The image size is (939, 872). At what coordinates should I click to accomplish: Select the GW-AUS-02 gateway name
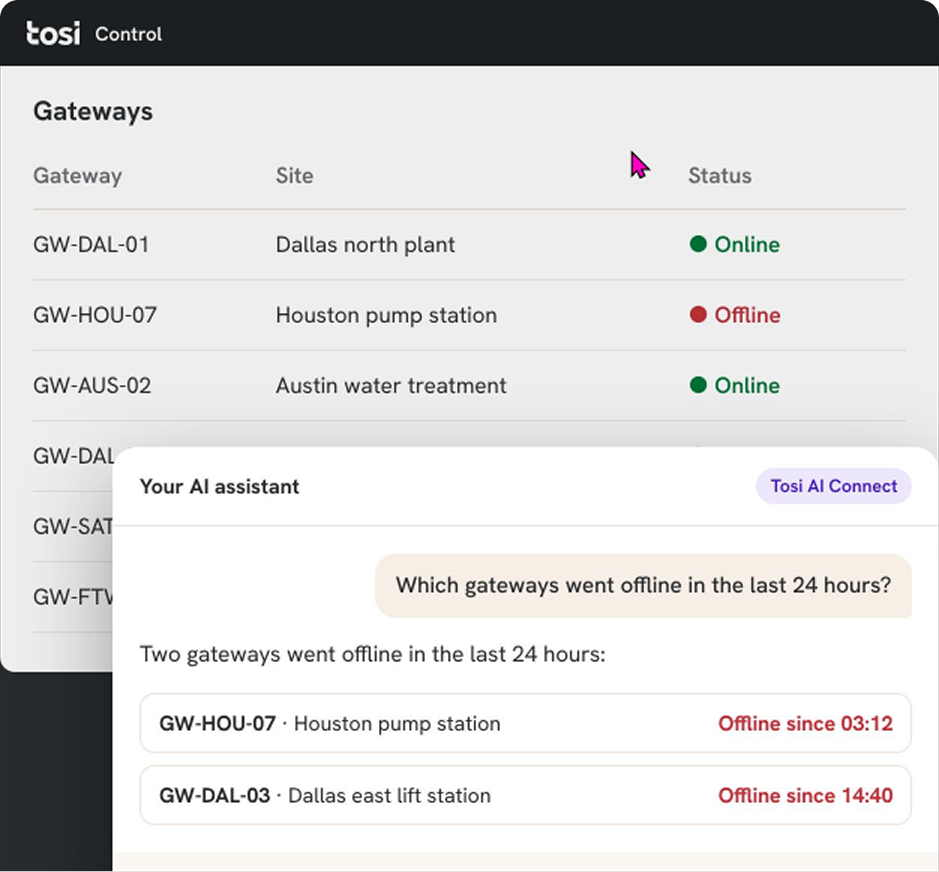click(x=92, y=385)
